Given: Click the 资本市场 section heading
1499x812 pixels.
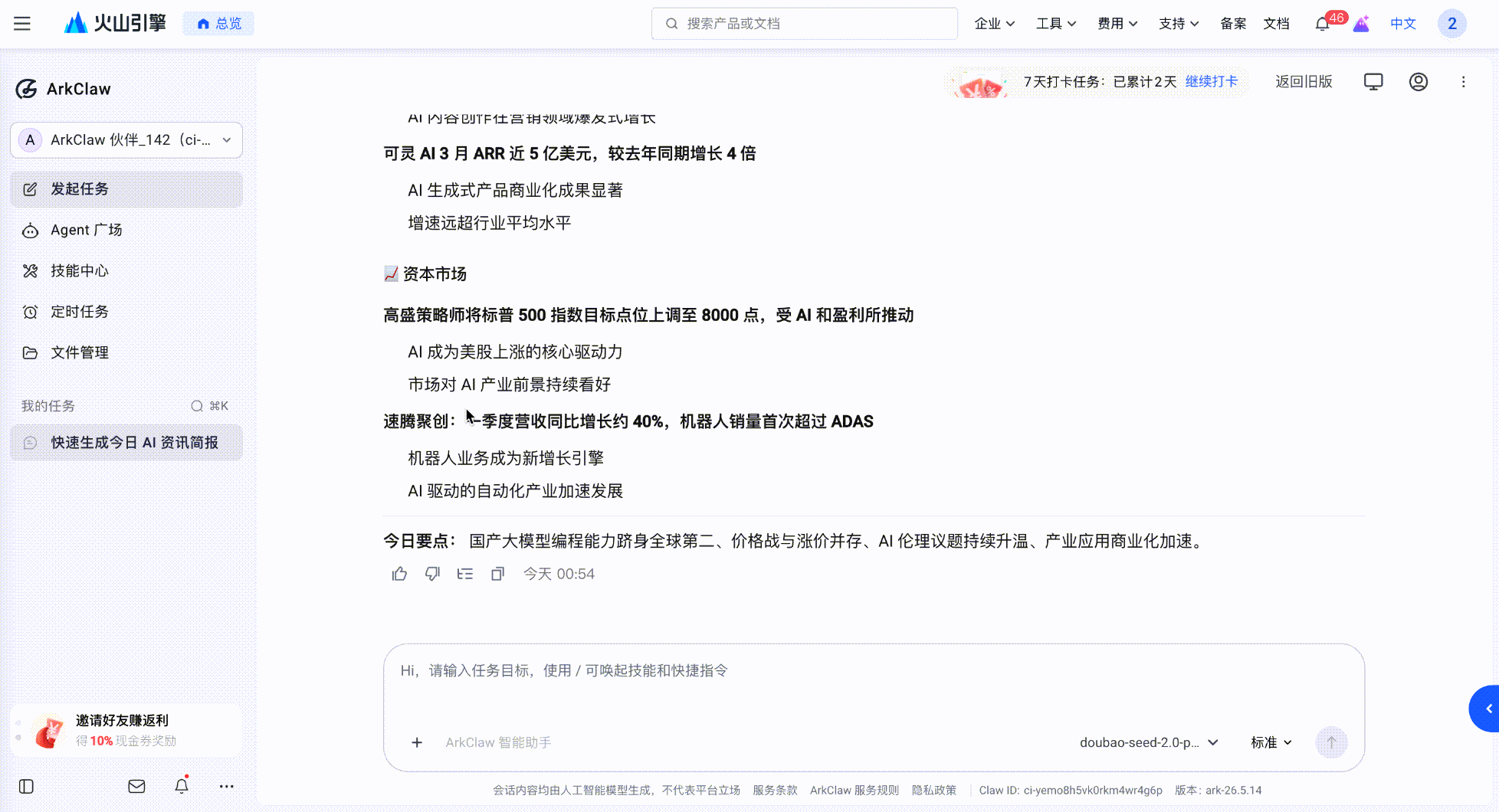Looking at the screenshot, I should click(425, 274).
